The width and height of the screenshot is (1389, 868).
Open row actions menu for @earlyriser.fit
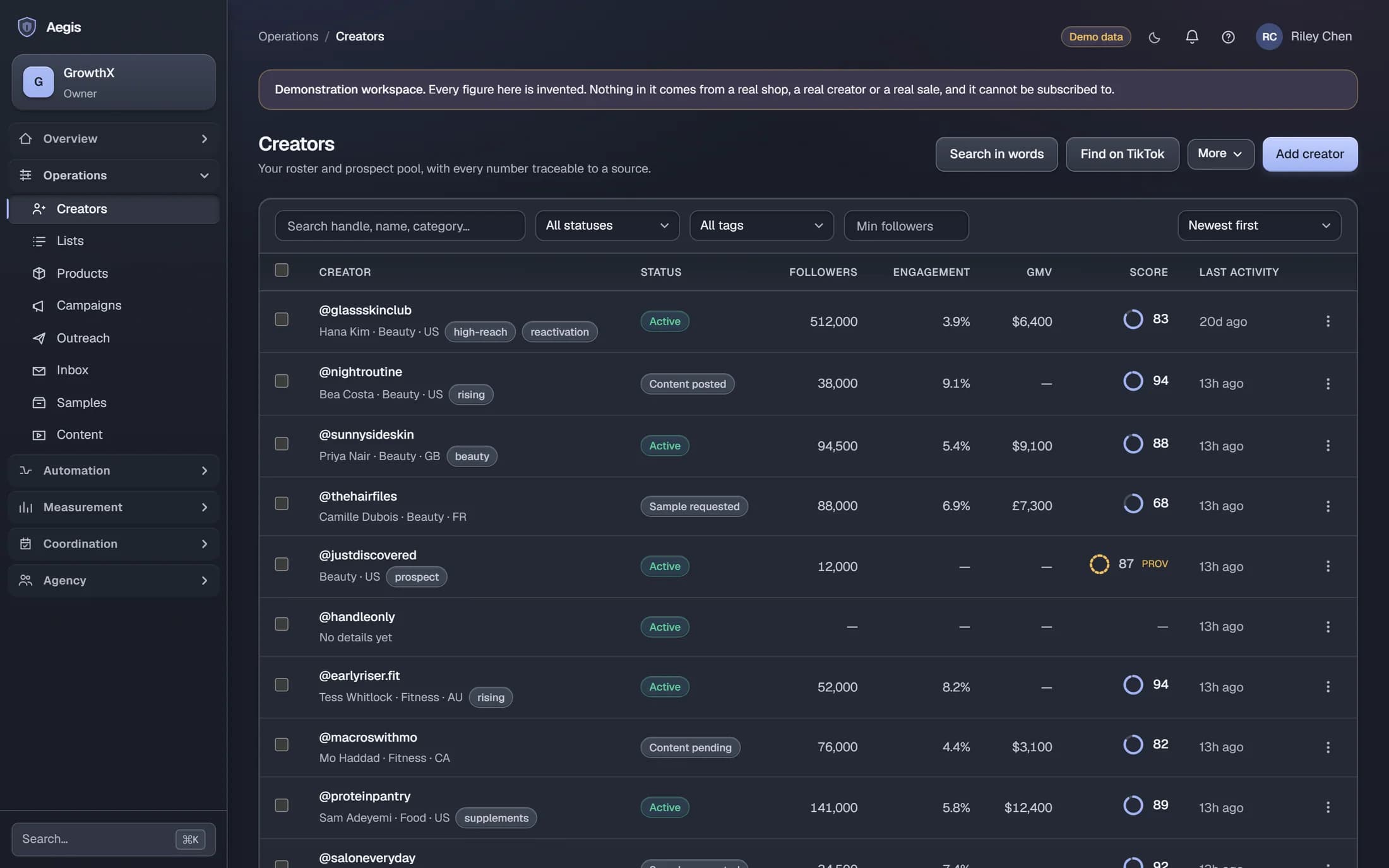click(1328, 687)
